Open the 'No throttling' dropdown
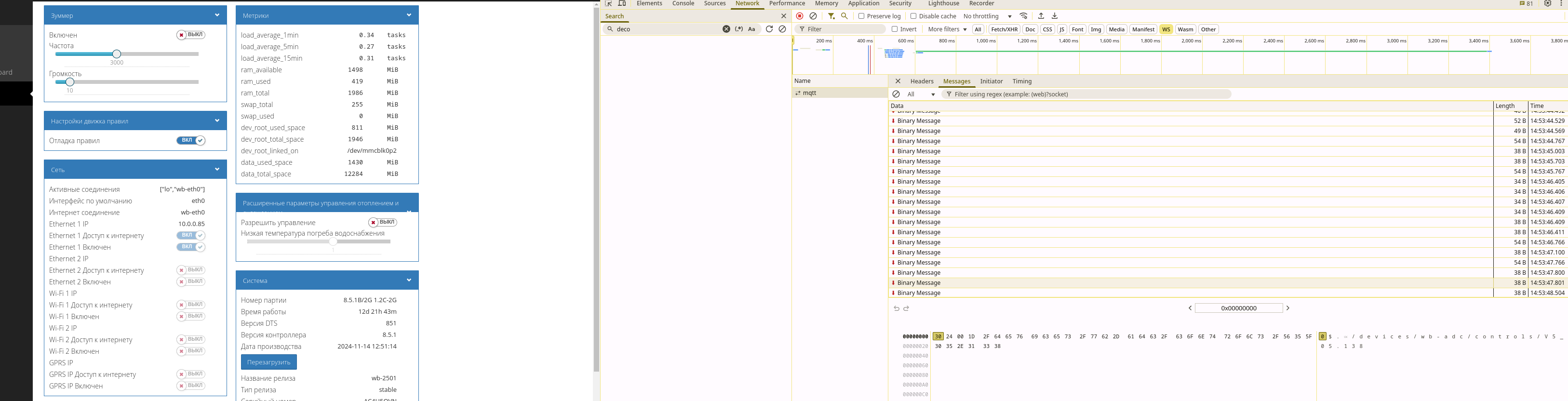Screen dimensions: 1568x401 click(987, 16)
